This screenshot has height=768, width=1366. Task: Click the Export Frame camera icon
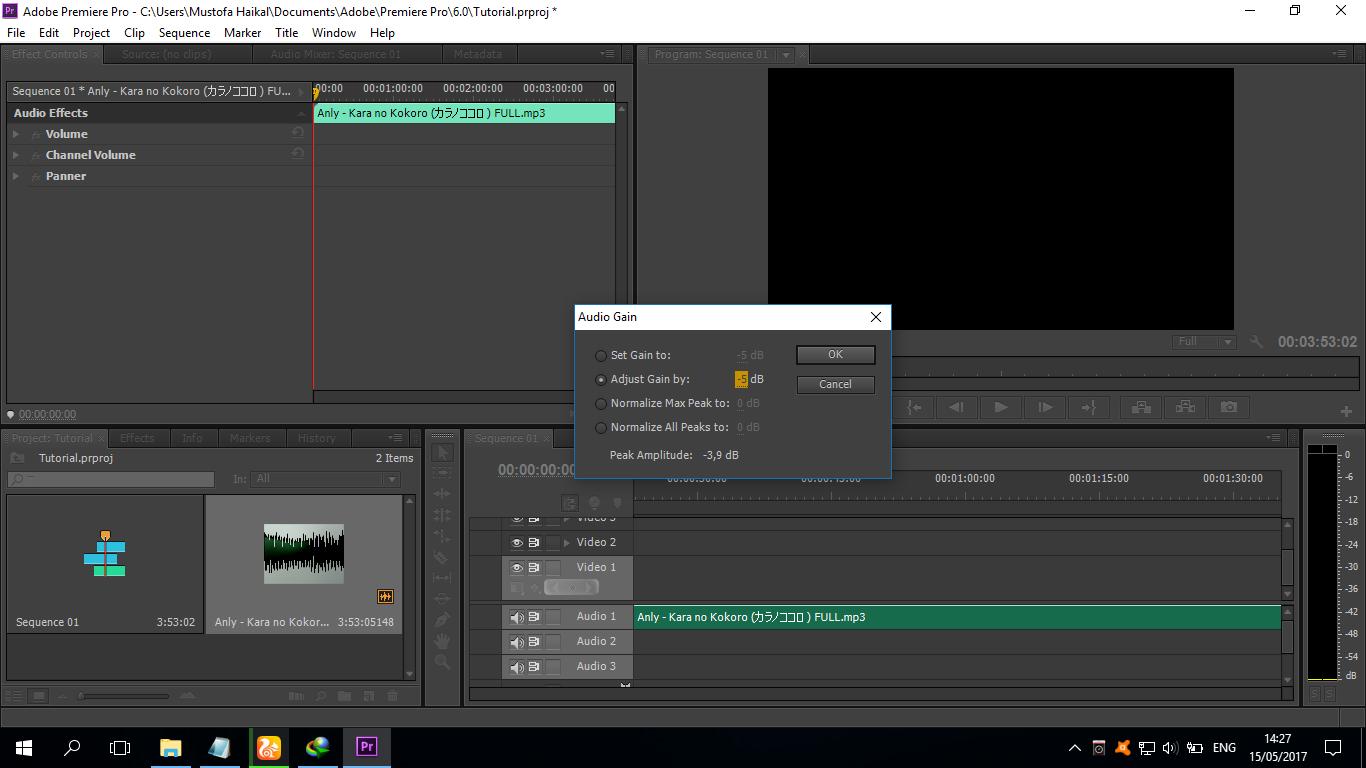click(1228, 407)
